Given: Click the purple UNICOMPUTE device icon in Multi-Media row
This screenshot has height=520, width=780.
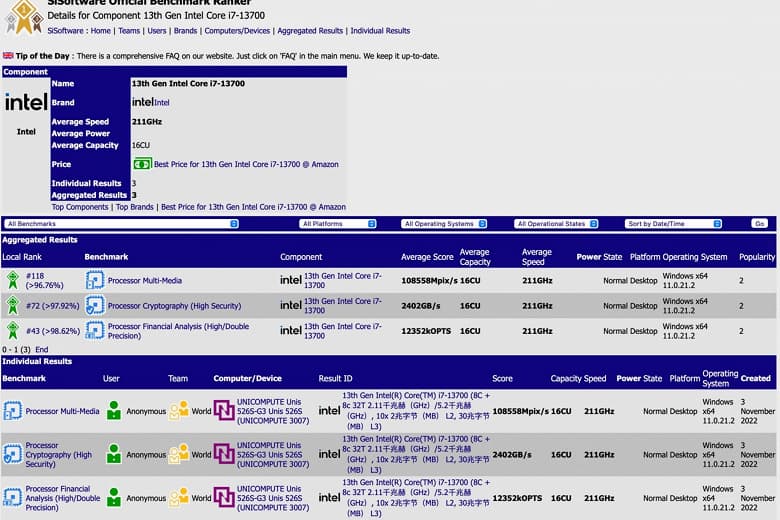Looking at the screenshot, I should pyautogui.click(x=224, y=411).
